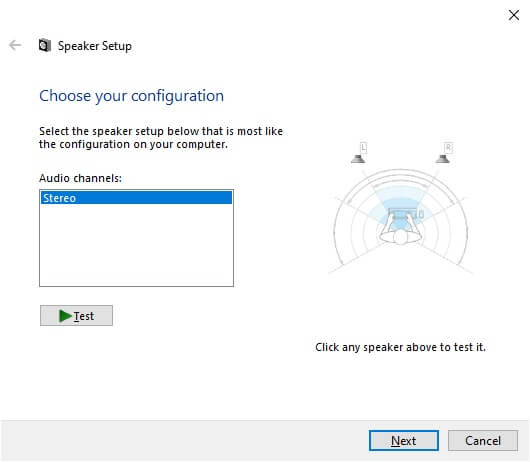This screenshot has width=530, height=462.
Task: Click the Choose your configuration heading
Action: coord(131,96)
